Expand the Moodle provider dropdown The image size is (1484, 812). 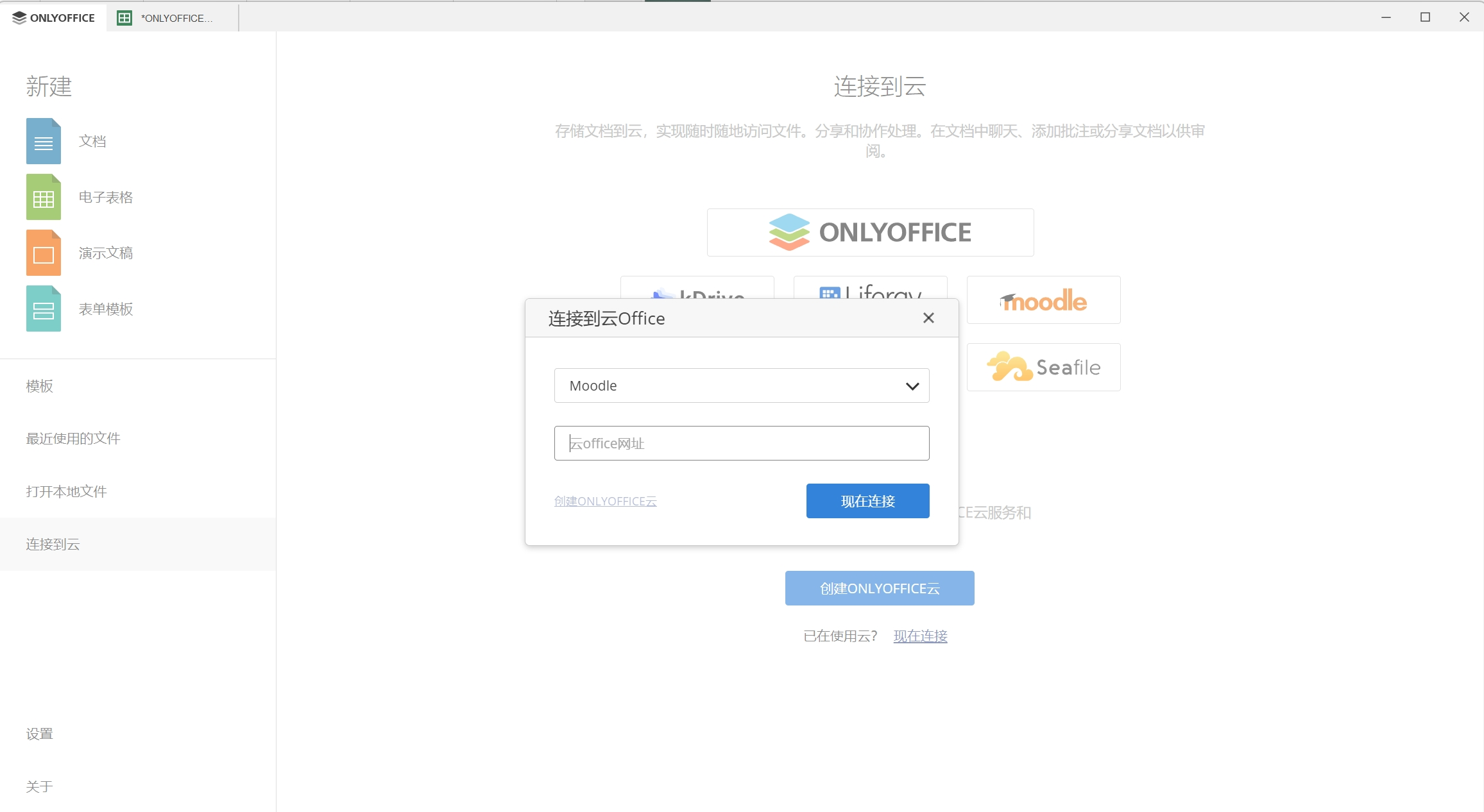click(742, 385)
